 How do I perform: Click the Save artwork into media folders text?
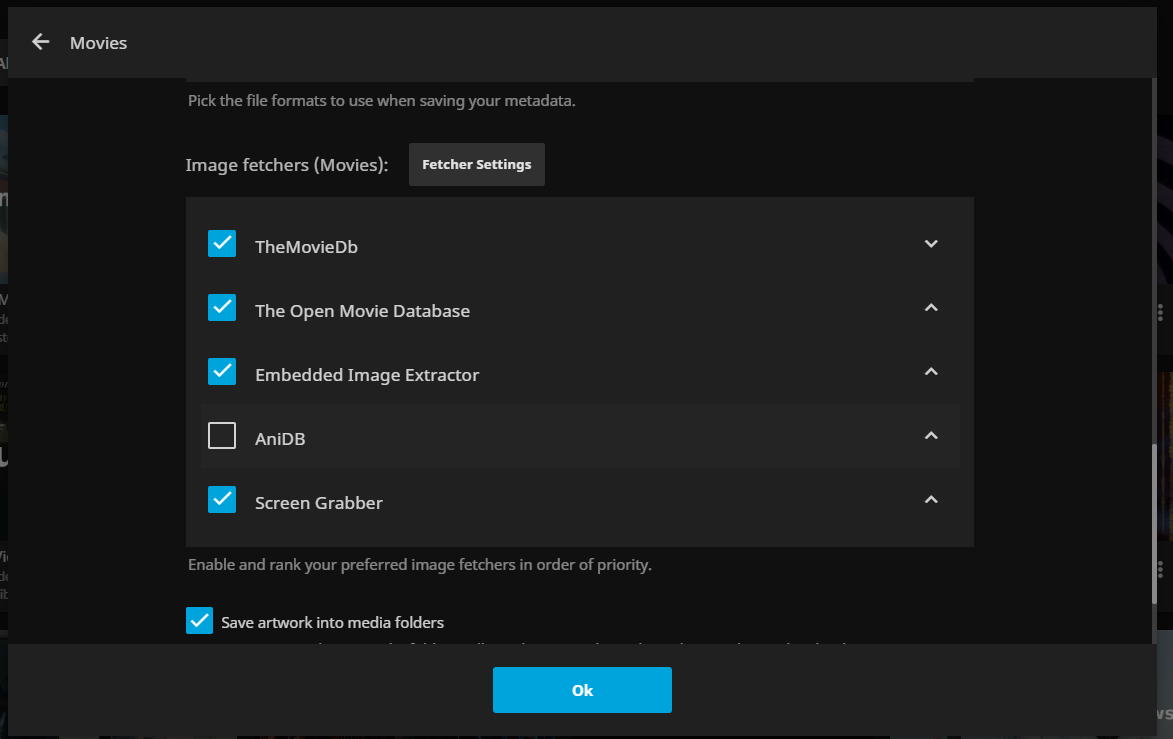click(332, 622)
